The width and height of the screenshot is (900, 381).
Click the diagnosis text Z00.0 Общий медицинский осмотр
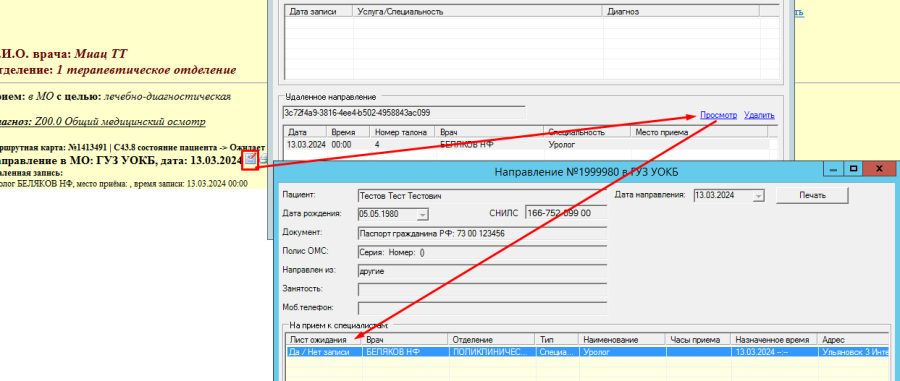(x=120, y=122)
